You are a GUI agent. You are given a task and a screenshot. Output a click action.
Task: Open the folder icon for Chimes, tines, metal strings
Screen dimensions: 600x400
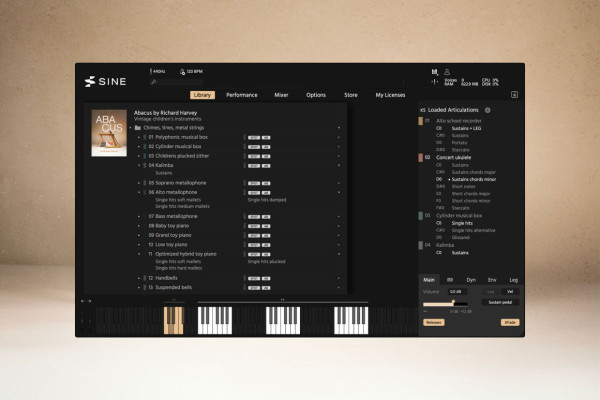click(137, 128)
